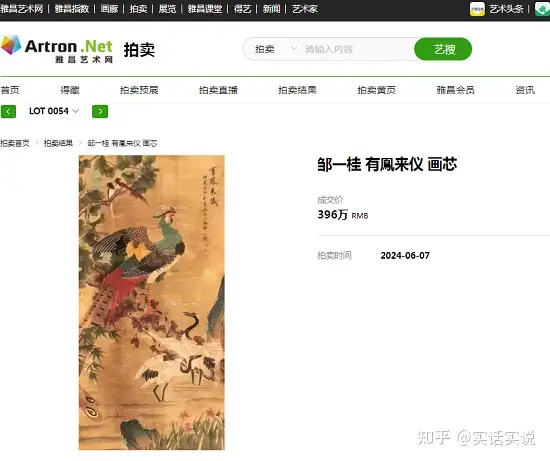The image size is (550, 461).
Task: Go to previous lot with green left arrow
Action: (8, 112)
